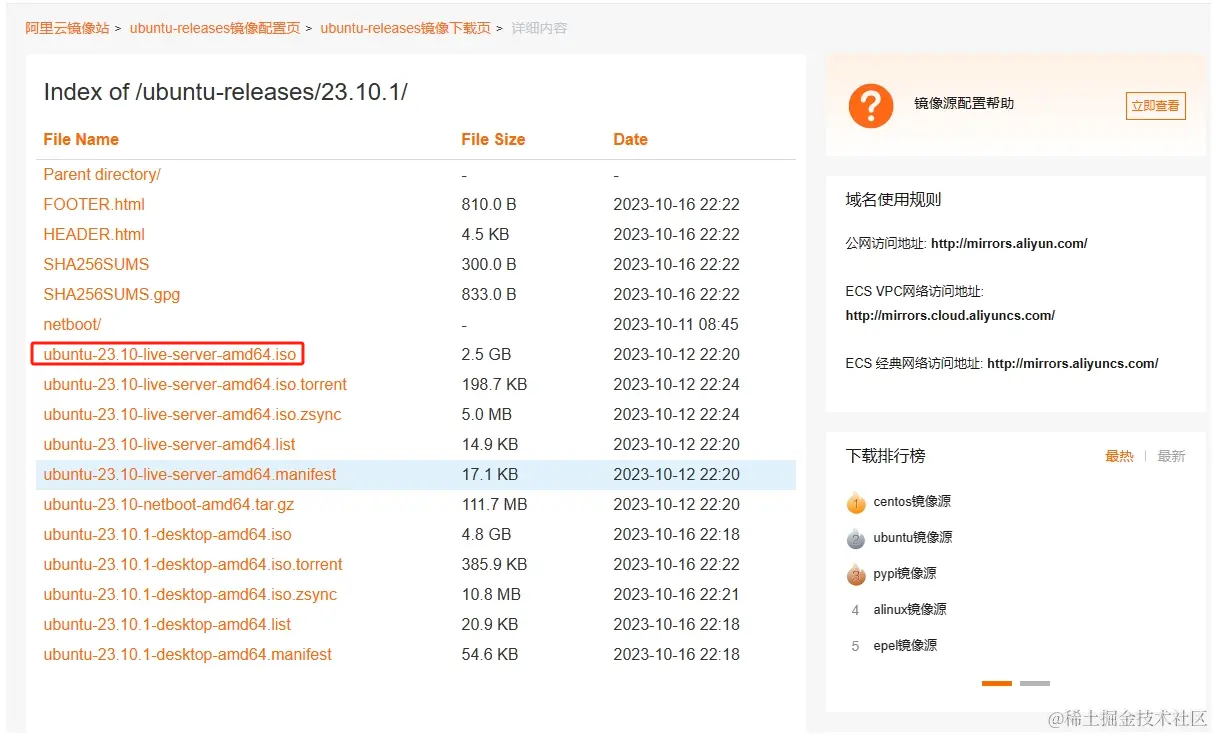Click the gold medal icon beside centos镜像源
This screenshot has height=735, width=1214.
point(855,502)
